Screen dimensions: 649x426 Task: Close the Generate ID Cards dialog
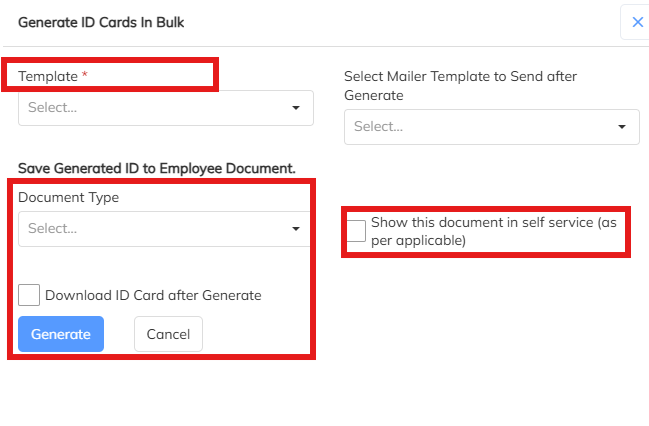point(637,22)
